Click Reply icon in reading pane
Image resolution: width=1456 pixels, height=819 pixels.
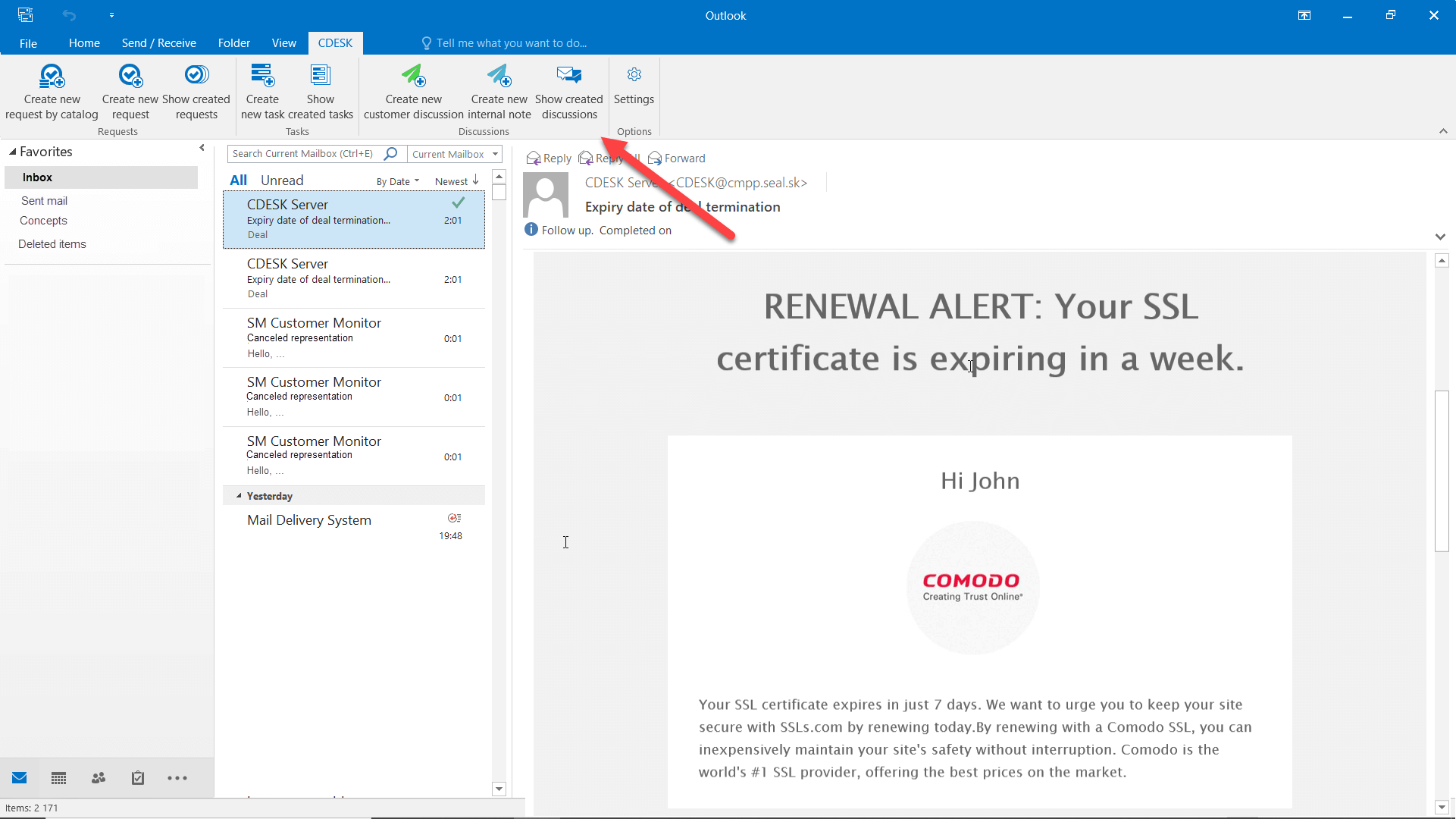[534, 158]
